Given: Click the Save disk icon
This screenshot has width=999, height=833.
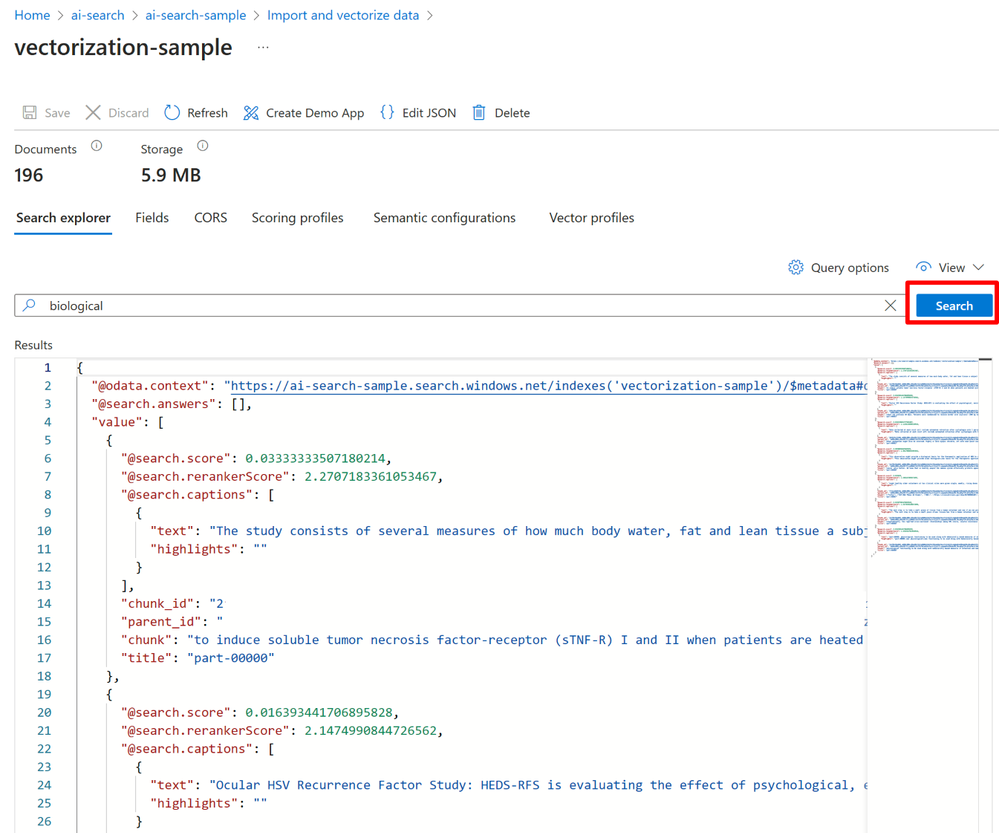Looking at the screenshot, I should pos(29,113).
